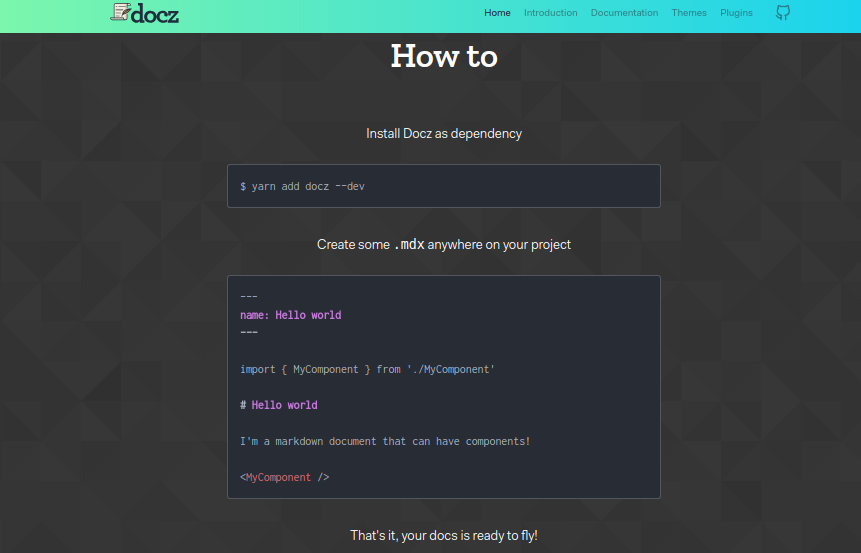Open the GitHub repository icon
The width and height of the screenshot is (861, 553).
pyautogui.click(x=782, y=13)
